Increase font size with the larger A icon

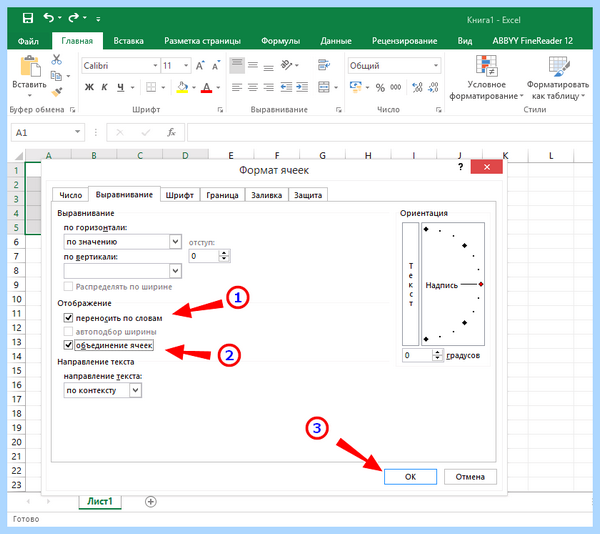200,65
